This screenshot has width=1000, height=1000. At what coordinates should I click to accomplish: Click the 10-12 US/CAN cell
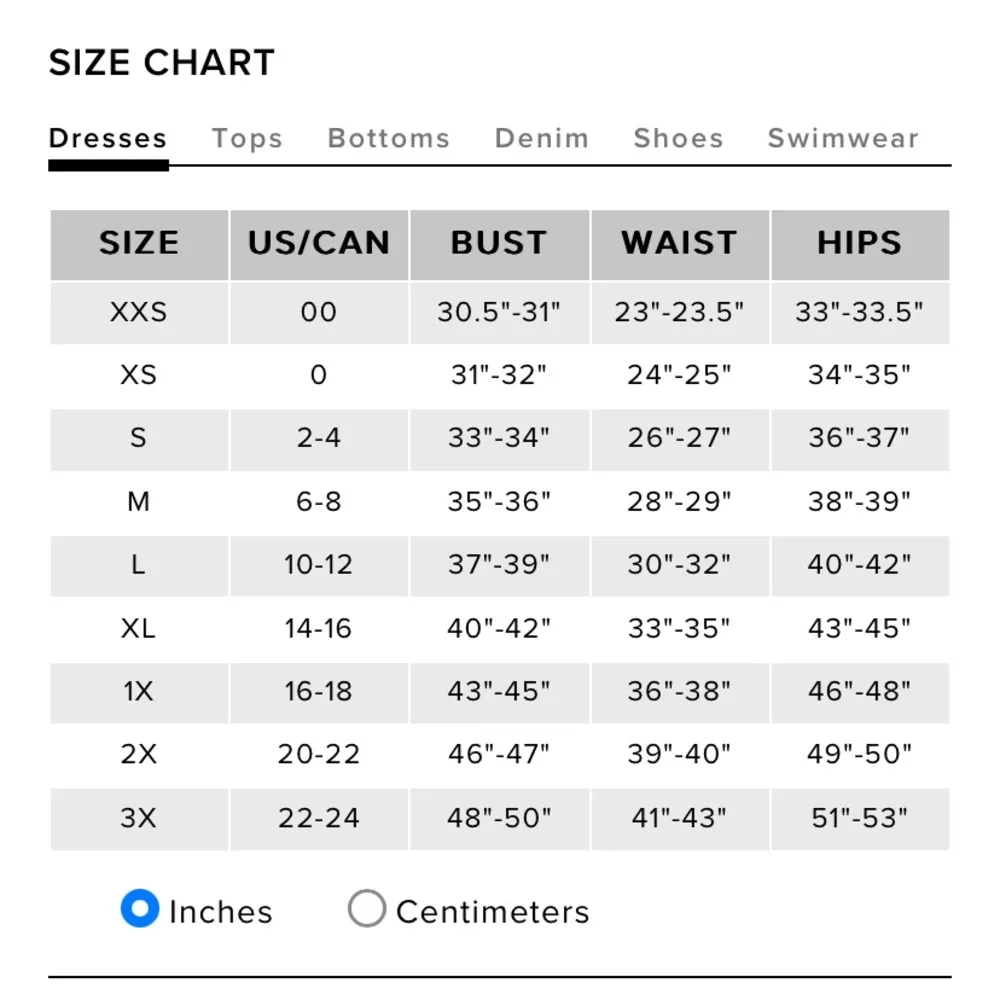tap(319, 565)
